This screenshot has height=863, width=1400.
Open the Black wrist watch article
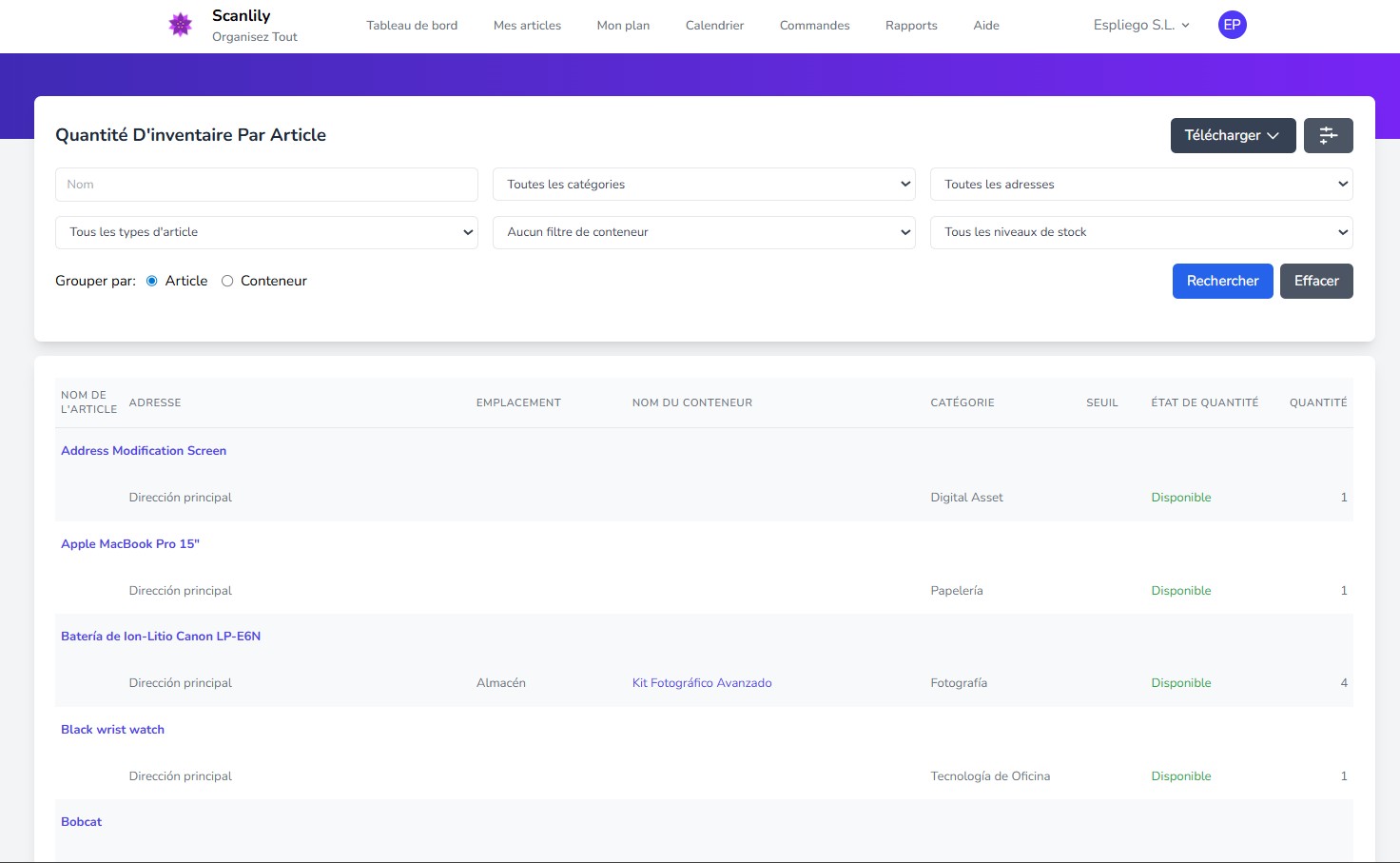(112, 730)
